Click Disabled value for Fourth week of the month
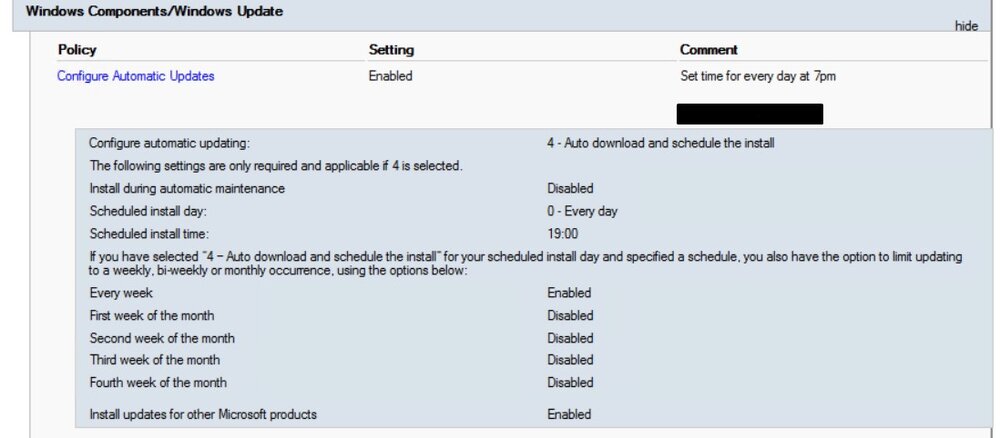Viewport: 1000px width, 438px height. point(570,383)
